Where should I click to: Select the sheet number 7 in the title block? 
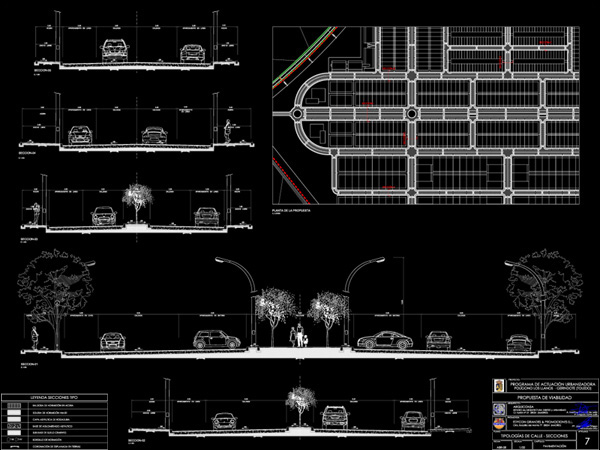[x=587, y=440]
